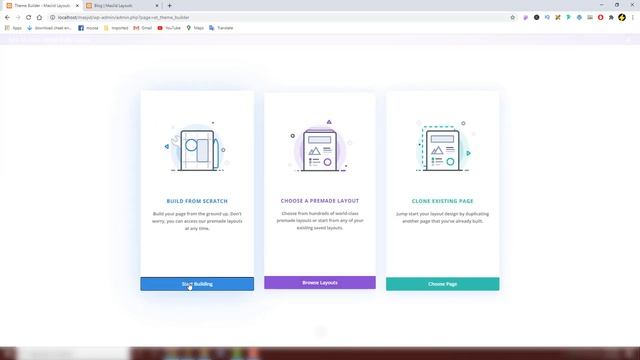Click the Choose Page button
The height and width of the screenshot is (360, 640).
click(x=442, y=284)
